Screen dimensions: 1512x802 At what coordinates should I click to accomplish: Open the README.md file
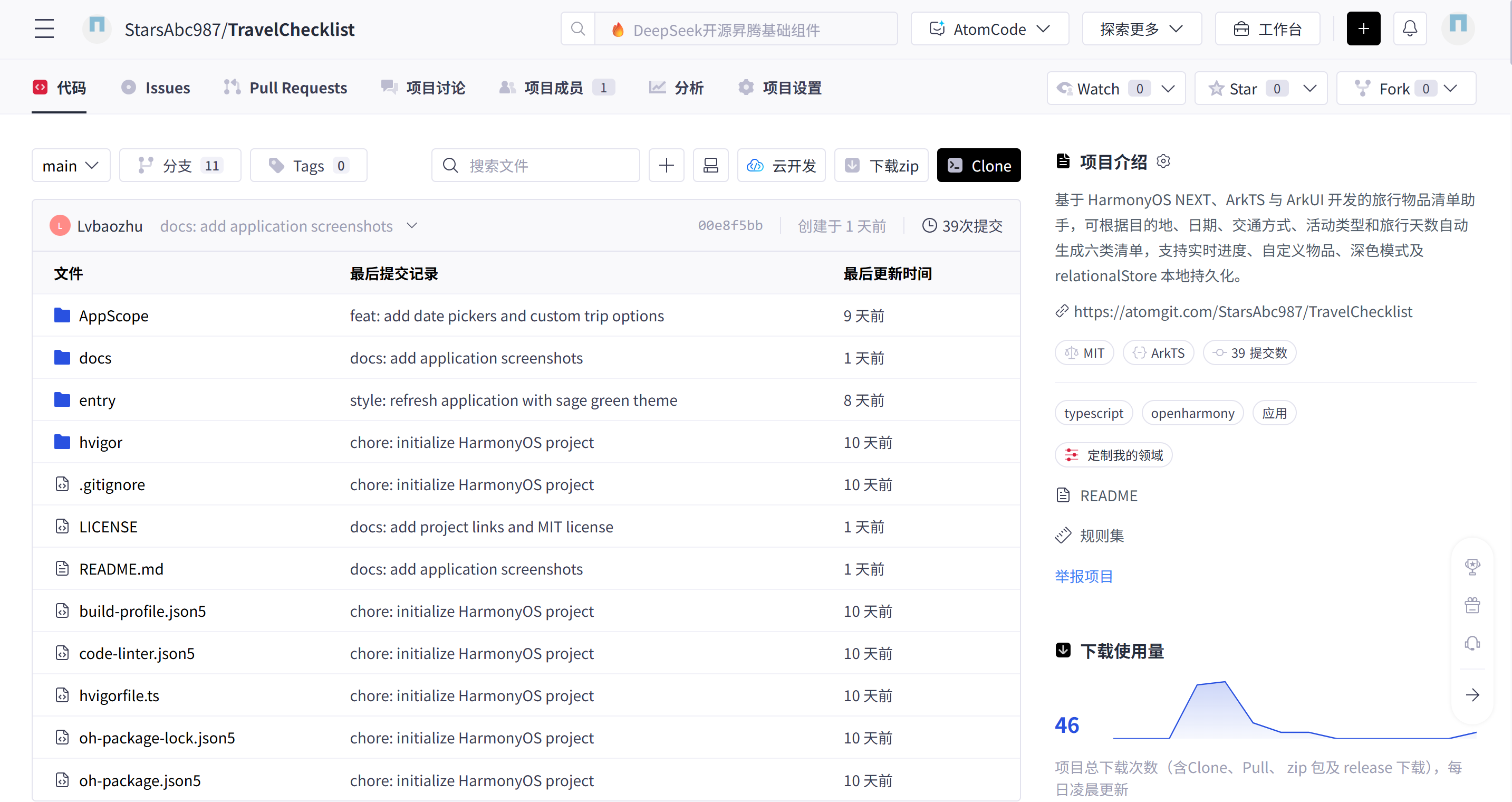[x=121, y=569]
